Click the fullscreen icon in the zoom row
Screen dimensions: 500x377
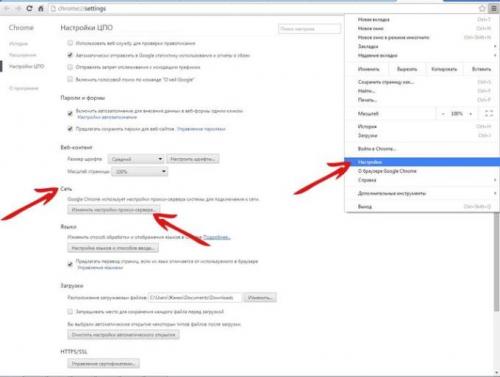tap(489, 114)
